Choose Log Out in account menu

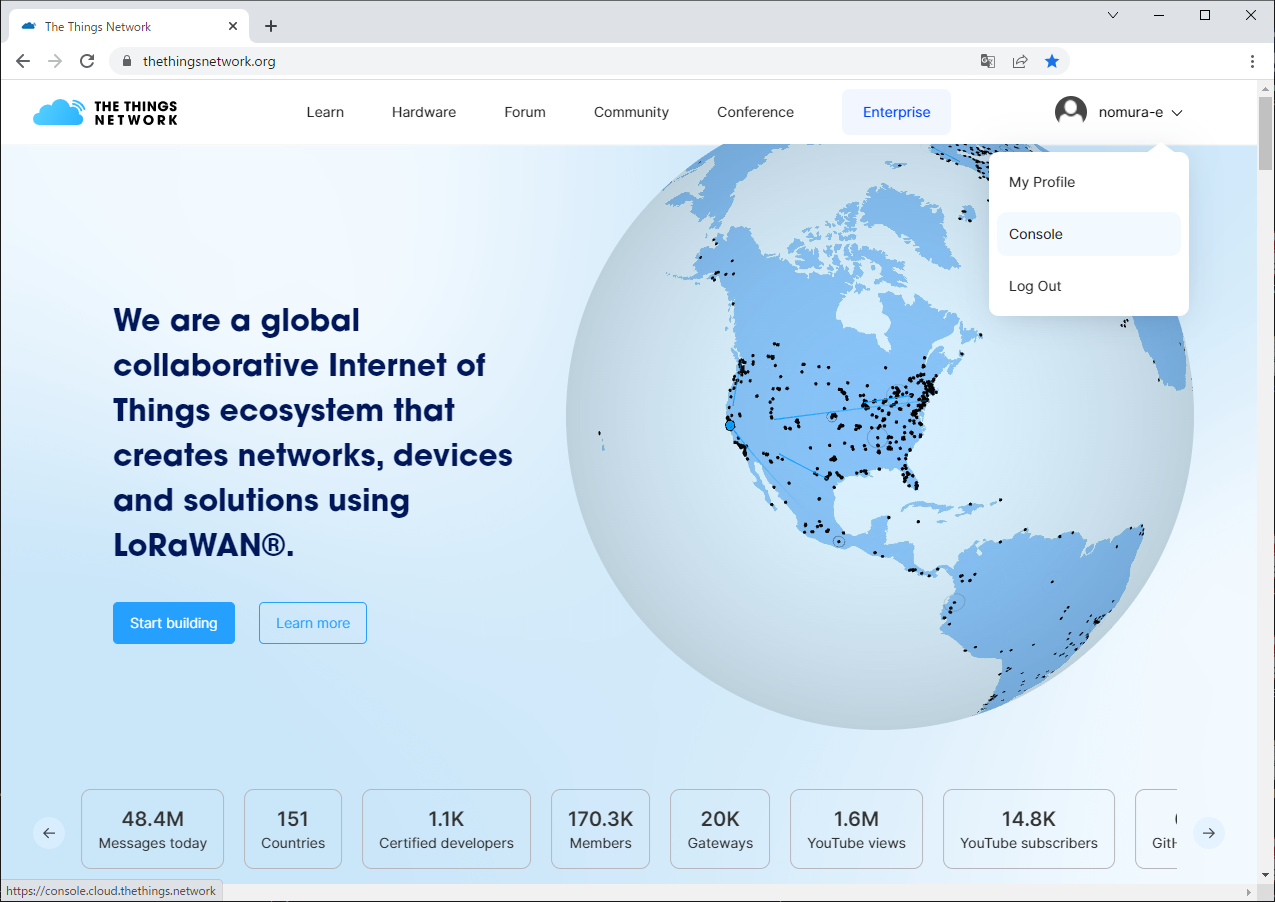pyautogui.click(x=1089, y=286)
